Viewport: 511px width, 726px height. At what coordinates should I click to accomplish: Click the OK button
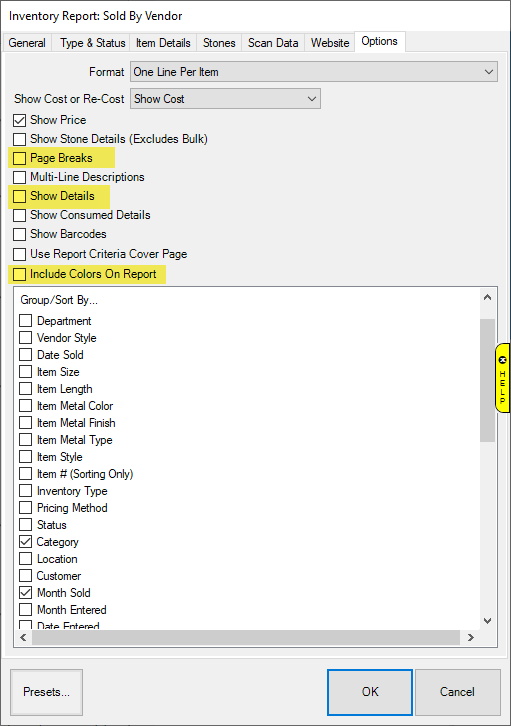[x=370, y=692]
